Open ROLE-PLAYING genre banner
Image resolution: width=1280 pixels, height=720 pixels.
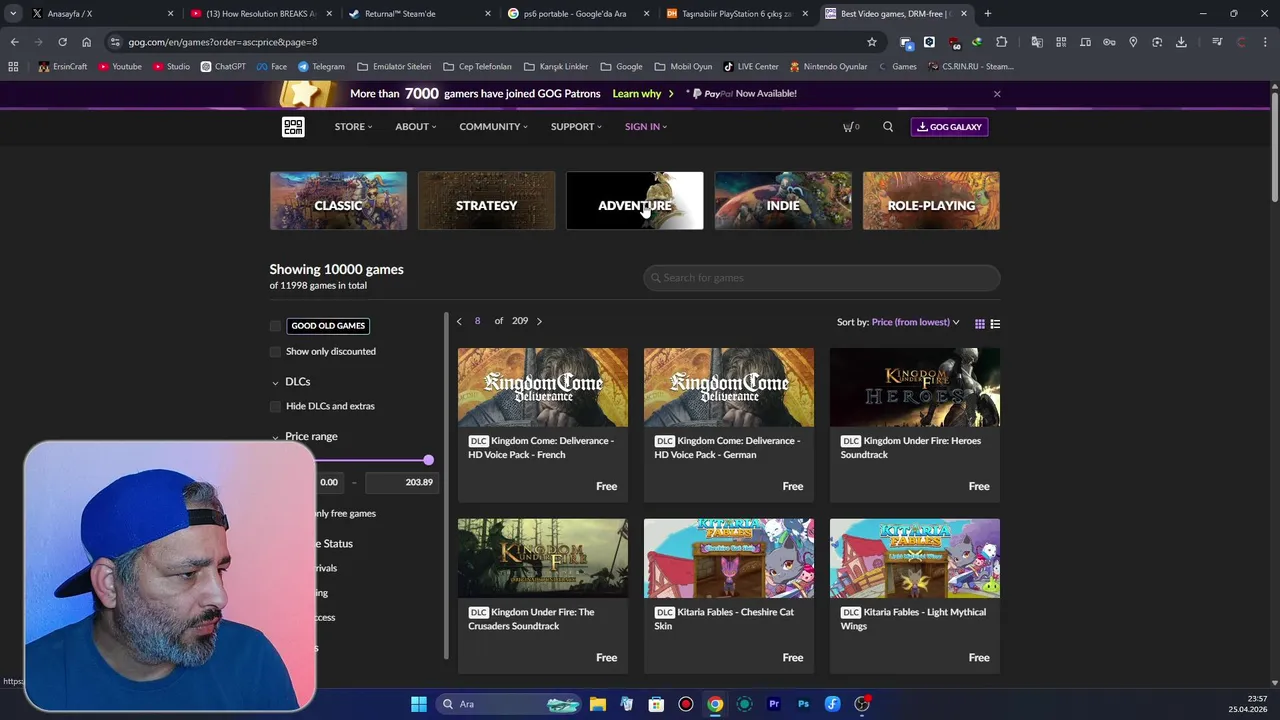pos(931,201)
